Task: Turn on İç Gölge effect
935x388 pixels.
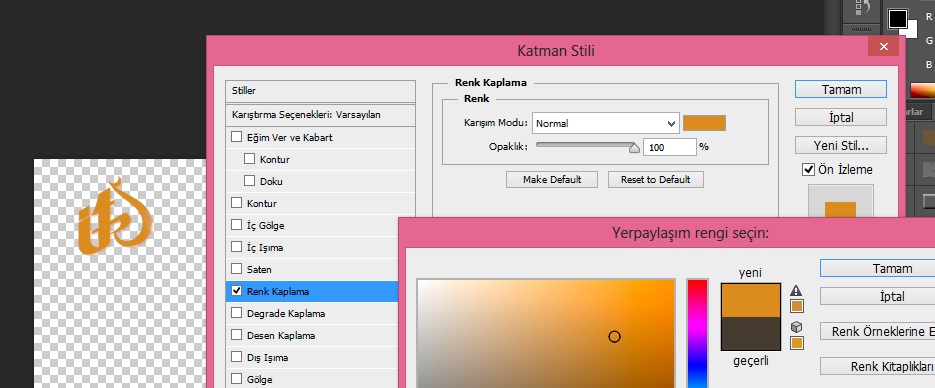Action: click(x=237, y=225)
